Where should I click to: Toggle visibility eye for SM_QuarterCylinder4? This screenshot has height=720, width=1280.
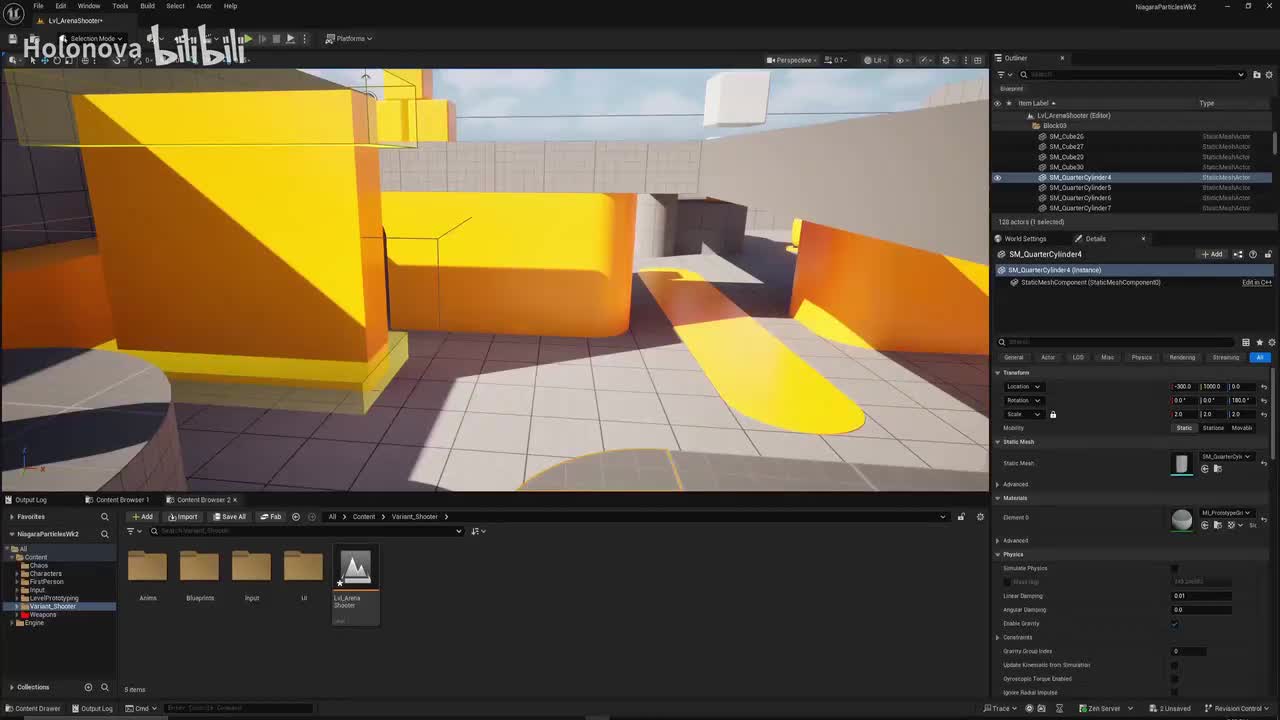click(x=997, y=178)
